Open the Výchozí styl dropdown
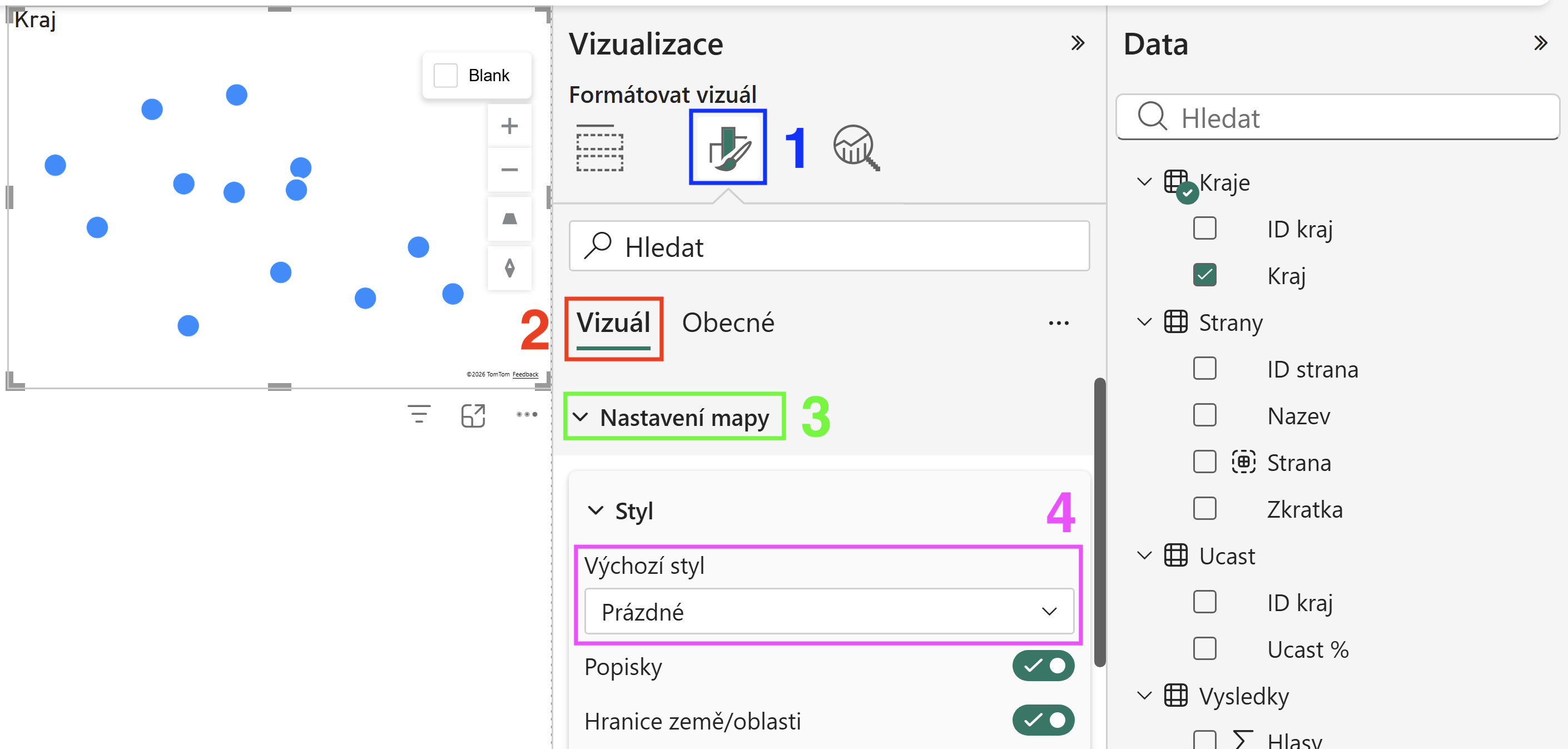Screen dimensions: 1568x749 click(829, 612)
